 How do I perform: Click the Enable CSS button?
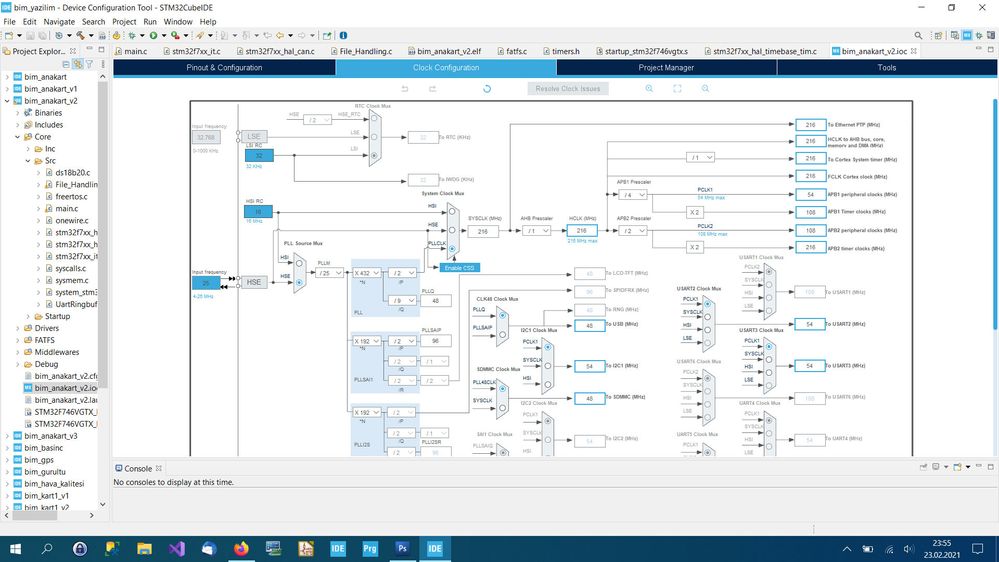pyautogui.click(x=459, y=268)
